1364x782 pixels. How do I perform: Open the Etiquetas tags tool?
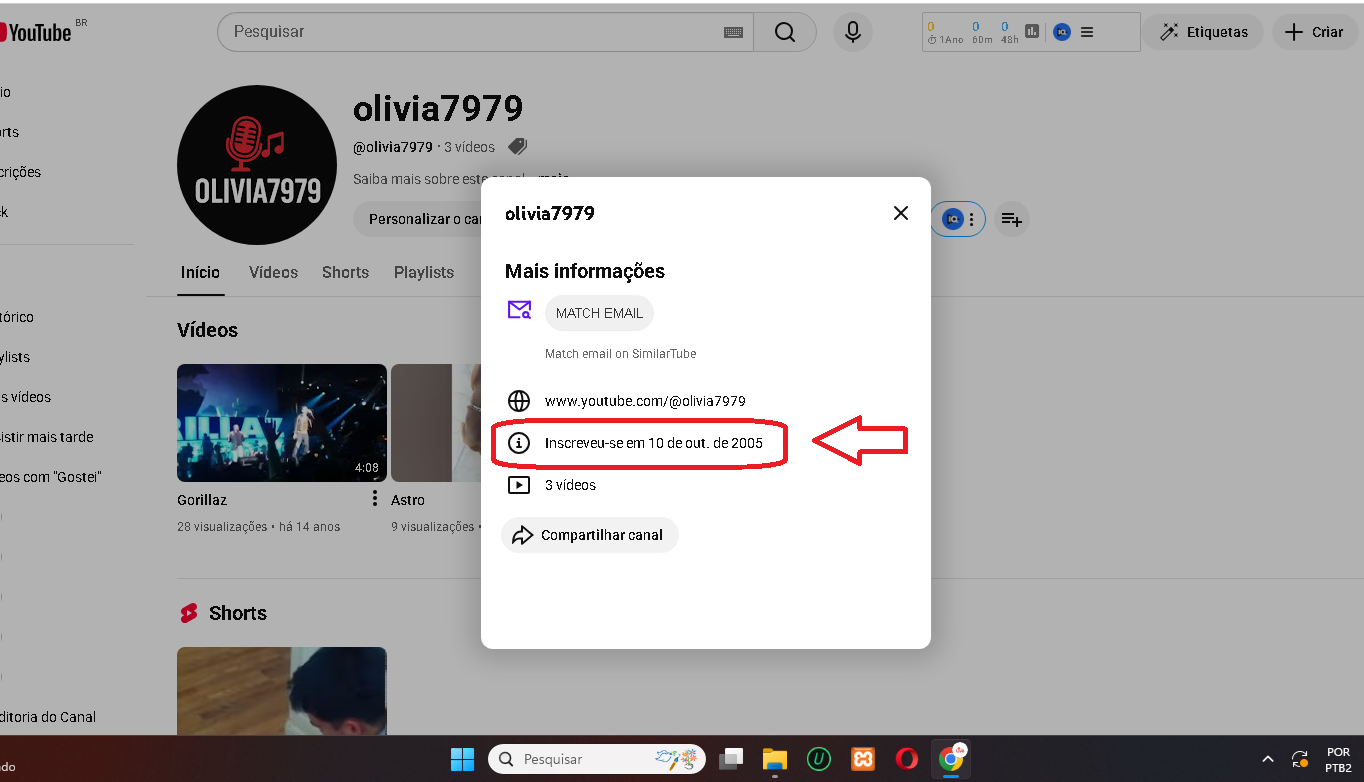point(1203,32)
